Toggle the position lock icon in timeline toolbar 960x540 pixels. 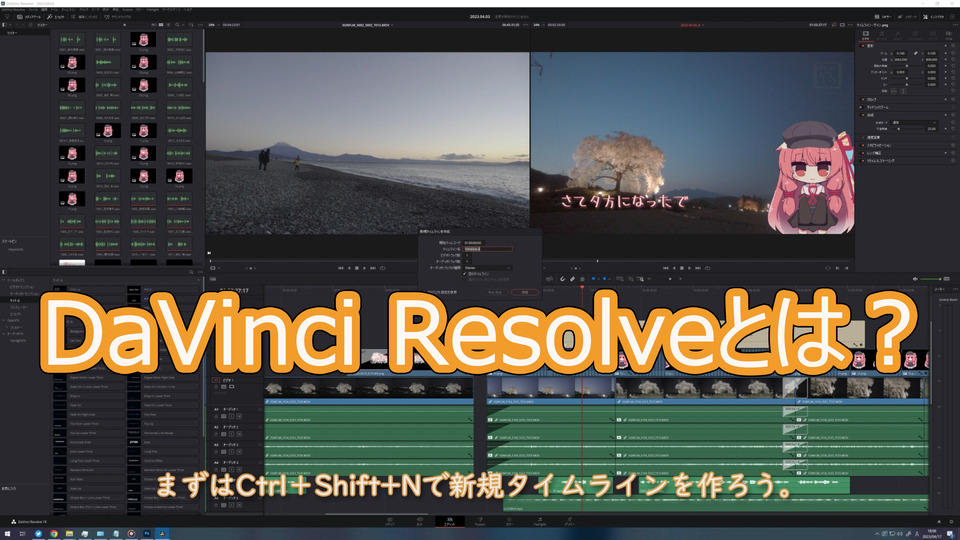tap(582, 279)
